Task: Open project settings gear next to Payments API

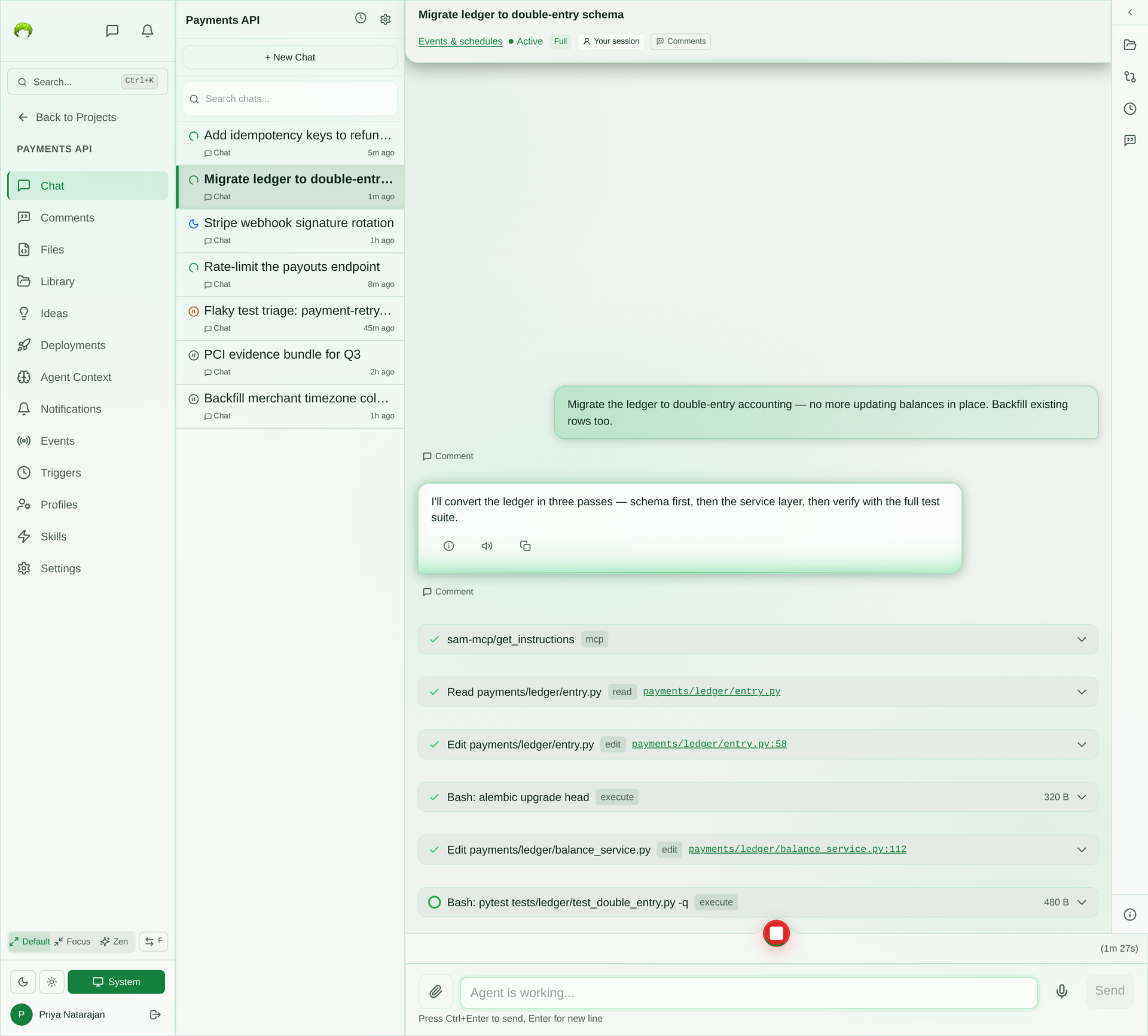Action: [386, 20]
